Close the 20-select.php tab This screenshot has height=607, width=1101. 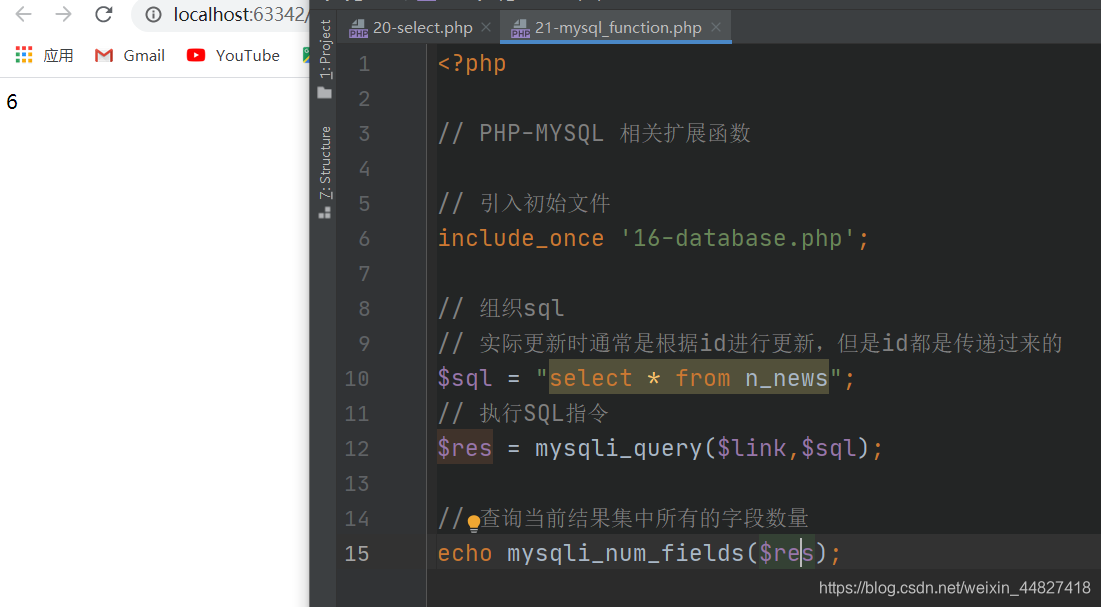(486, 27)
